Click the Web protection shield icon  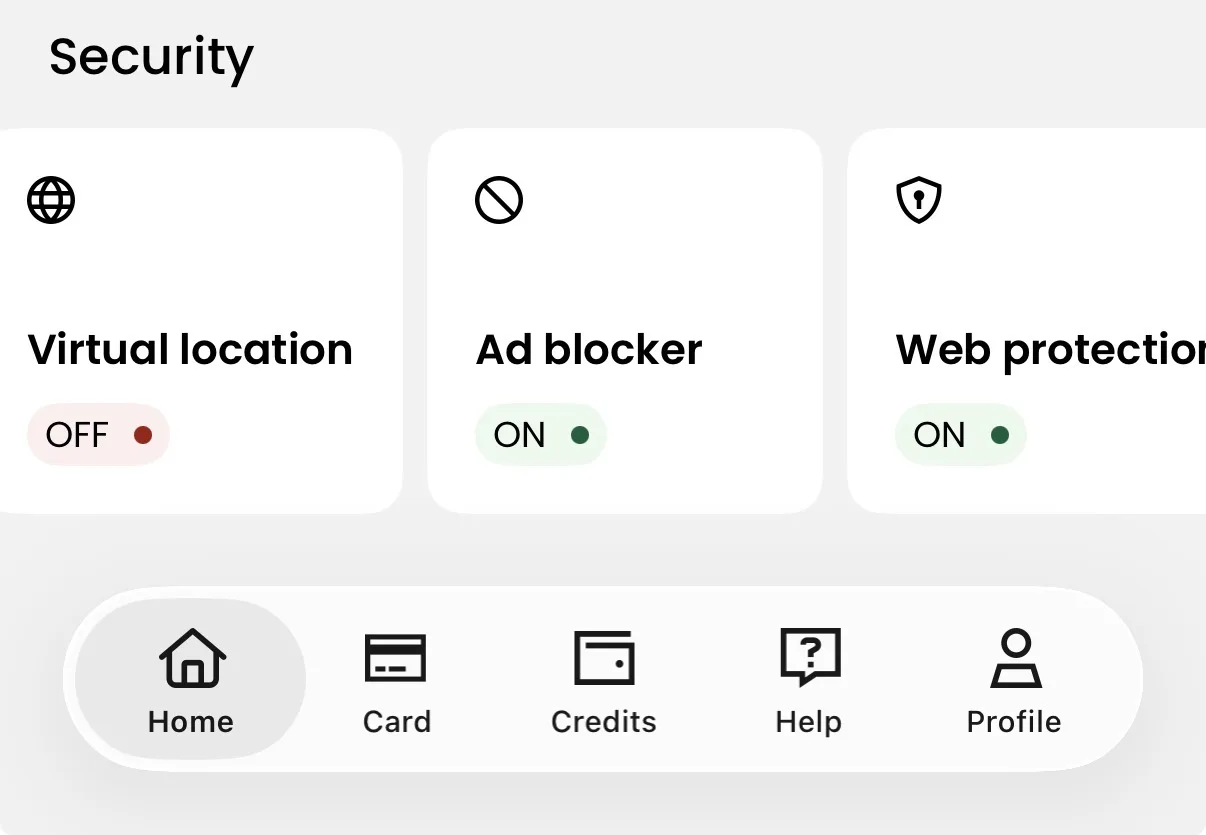[918, 199]
